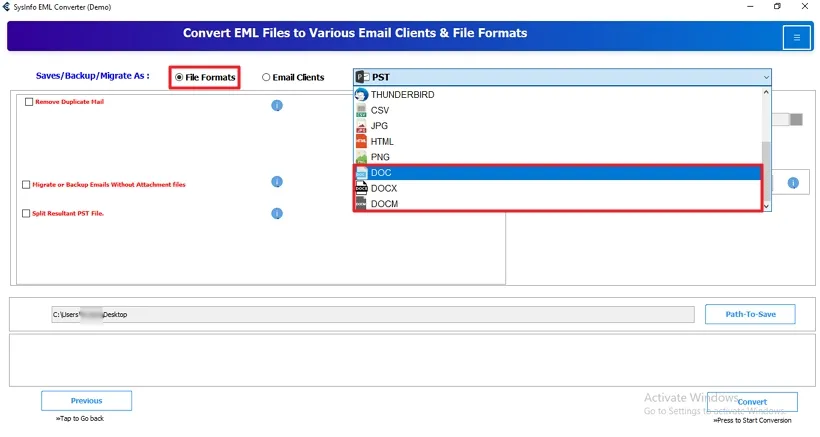Click the destination path input field
Viewport: 820px width, 437px height.
(373, 315)
